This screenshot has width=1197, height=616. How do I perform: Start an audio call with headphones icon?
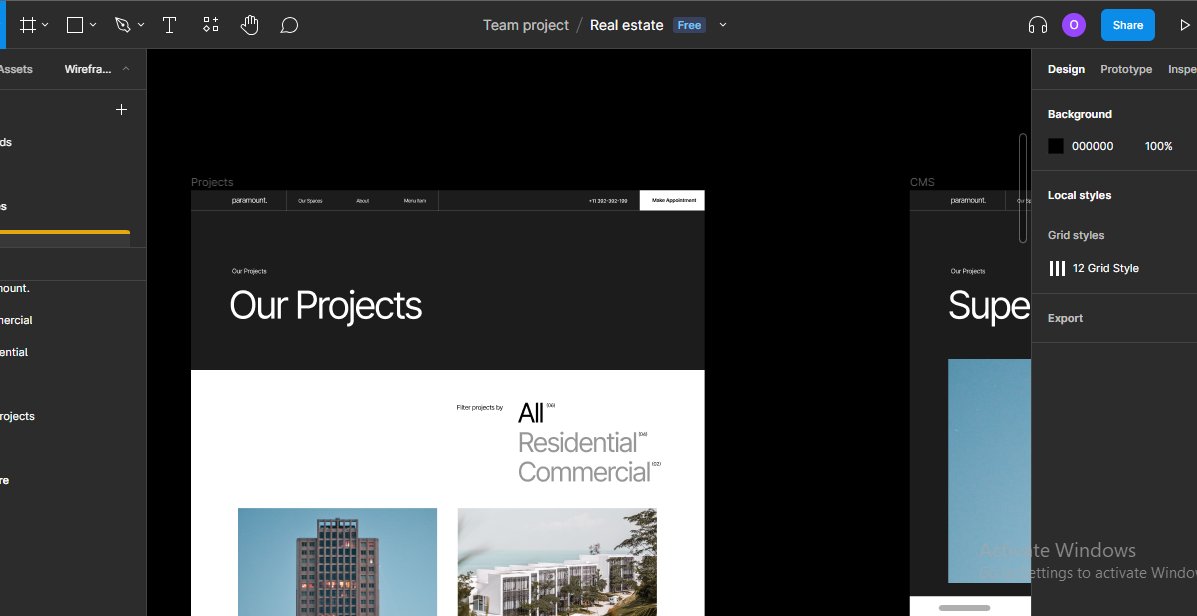(1037, 24)
